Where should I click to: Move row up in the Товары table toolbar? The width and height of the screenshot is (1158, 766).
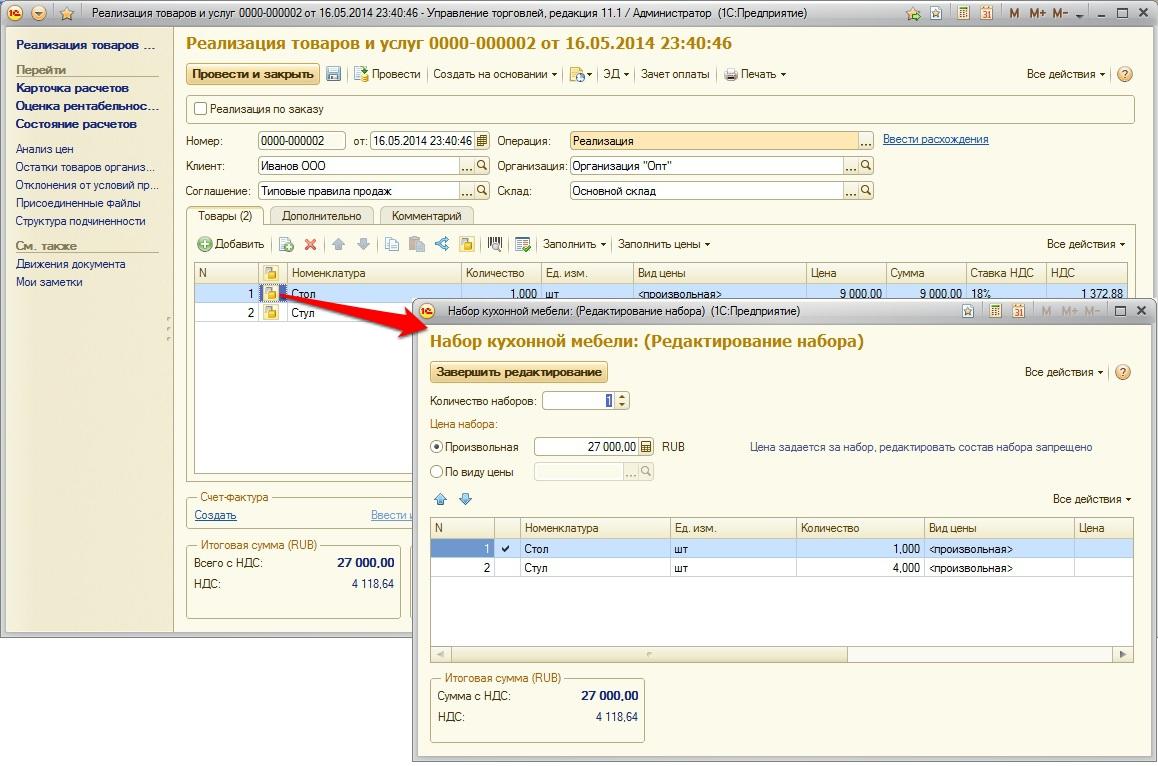[x=338, y=244]
